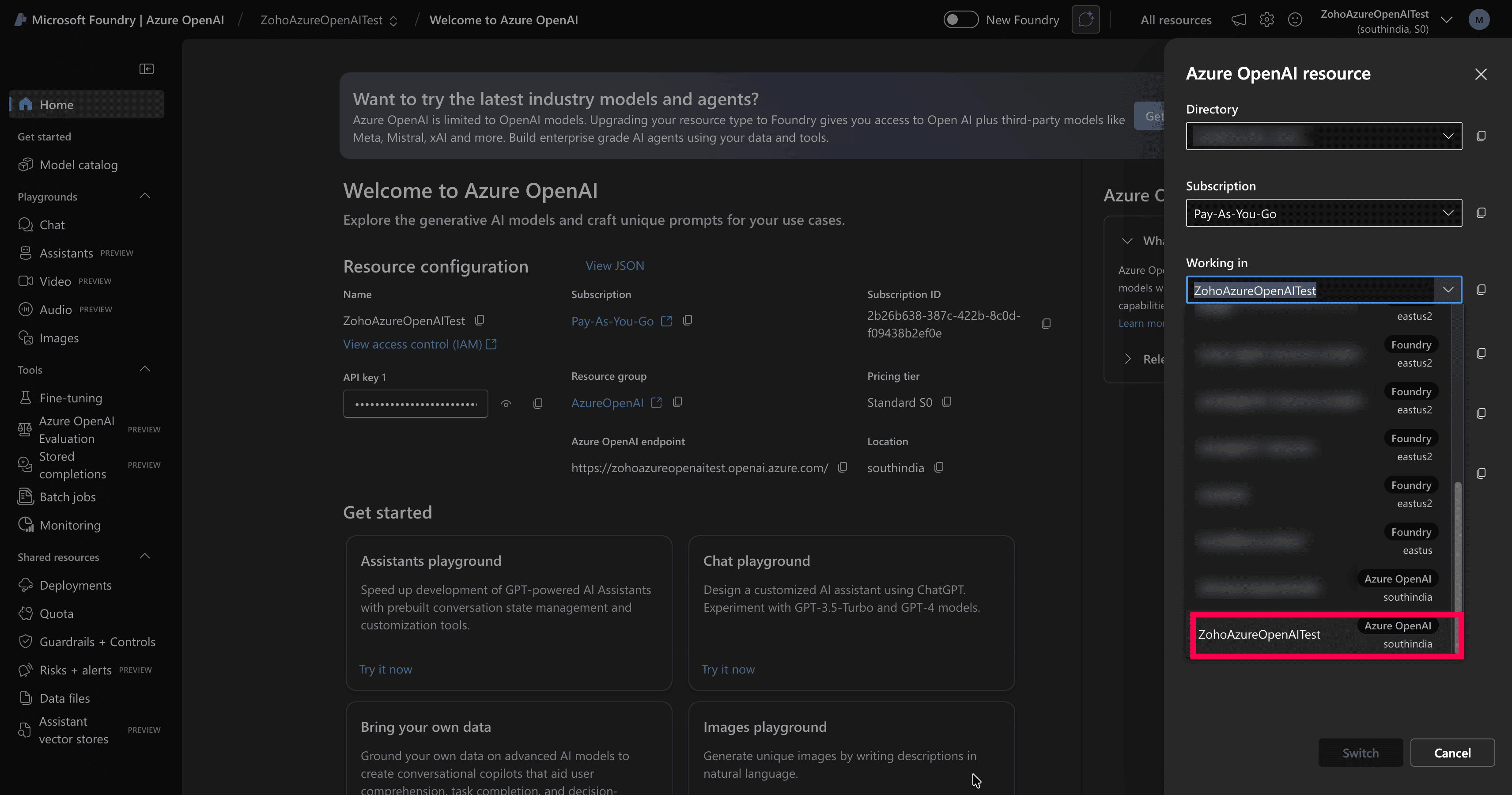This screenshot has width=1512, height=795.
Task: Click the Deployments icon
Action: pyautogui.click(x=25, y=585)
